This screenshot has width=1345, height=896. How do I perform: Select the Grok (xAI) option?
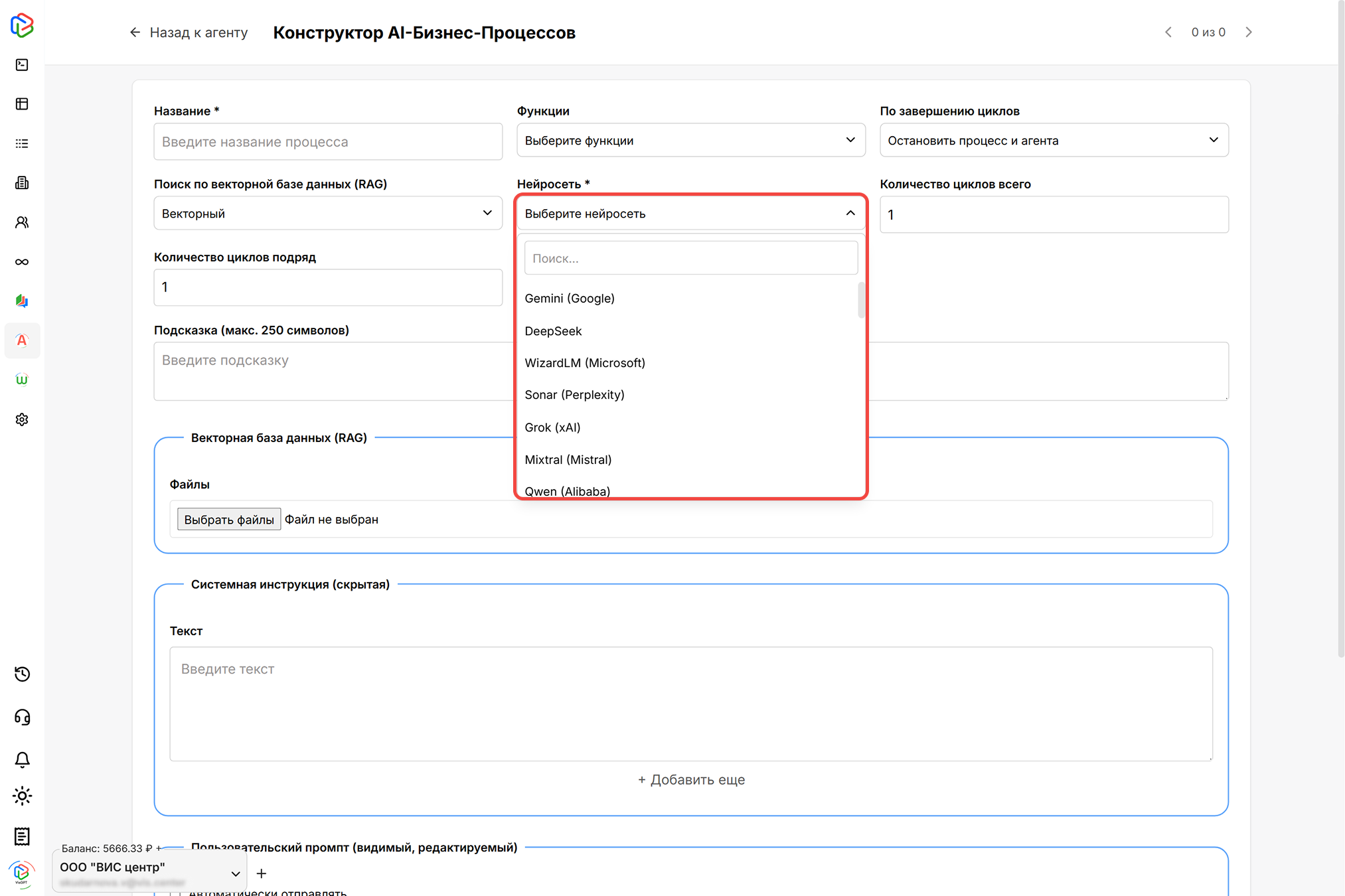552,427
